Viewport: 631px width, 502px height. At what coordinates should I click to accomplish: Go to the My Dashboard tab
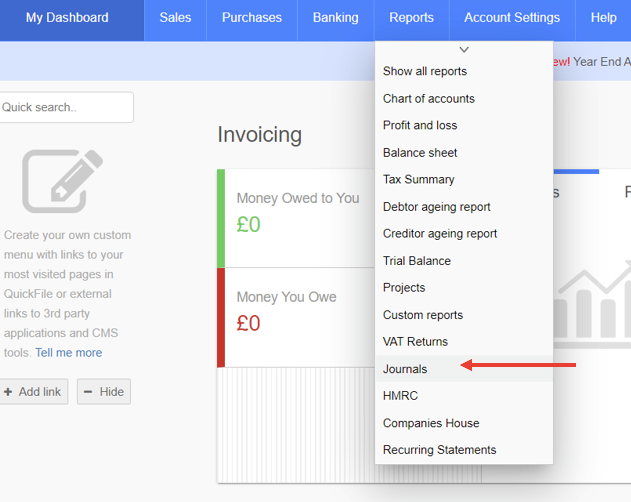coord(67,18)
